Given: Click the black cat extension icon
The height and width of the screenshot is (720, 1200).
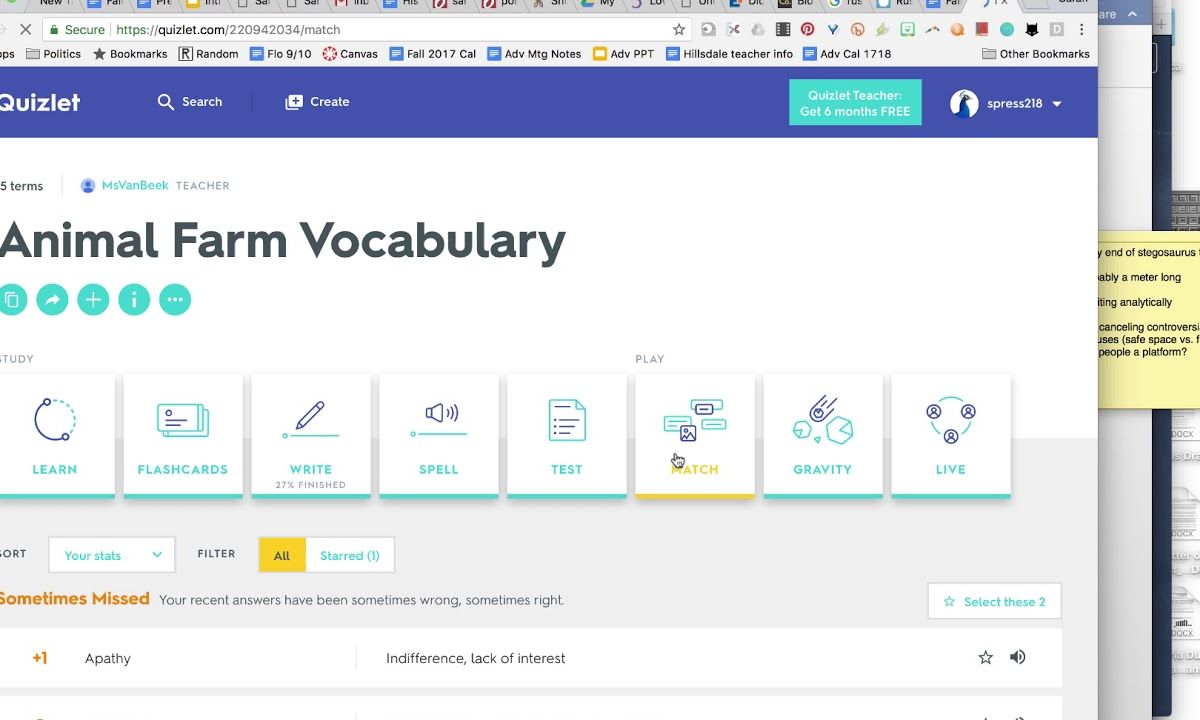Looking at the screenshot, I should [1032, 30].
